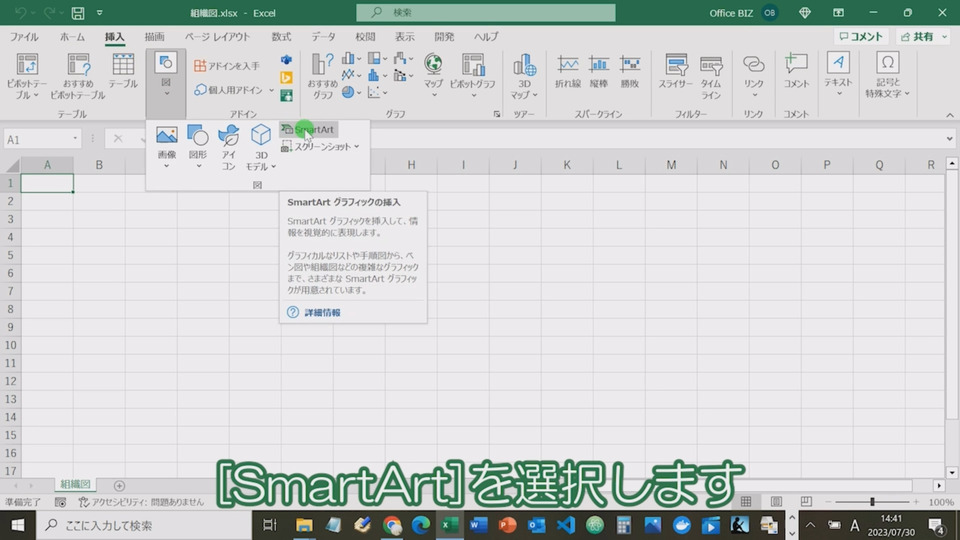The image size is (960, 540).
Task: Save the workbook with the save icon
Action: (x=78, y=13)
